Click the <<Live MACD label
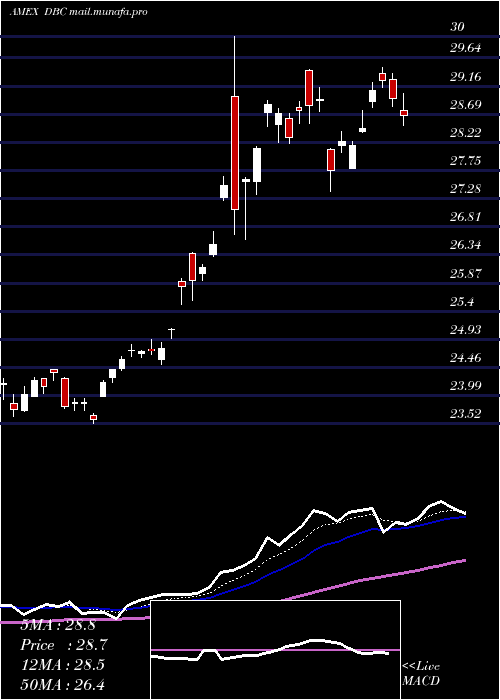The width and height of the screenshot is (500, 700). (x=421, y=674)
